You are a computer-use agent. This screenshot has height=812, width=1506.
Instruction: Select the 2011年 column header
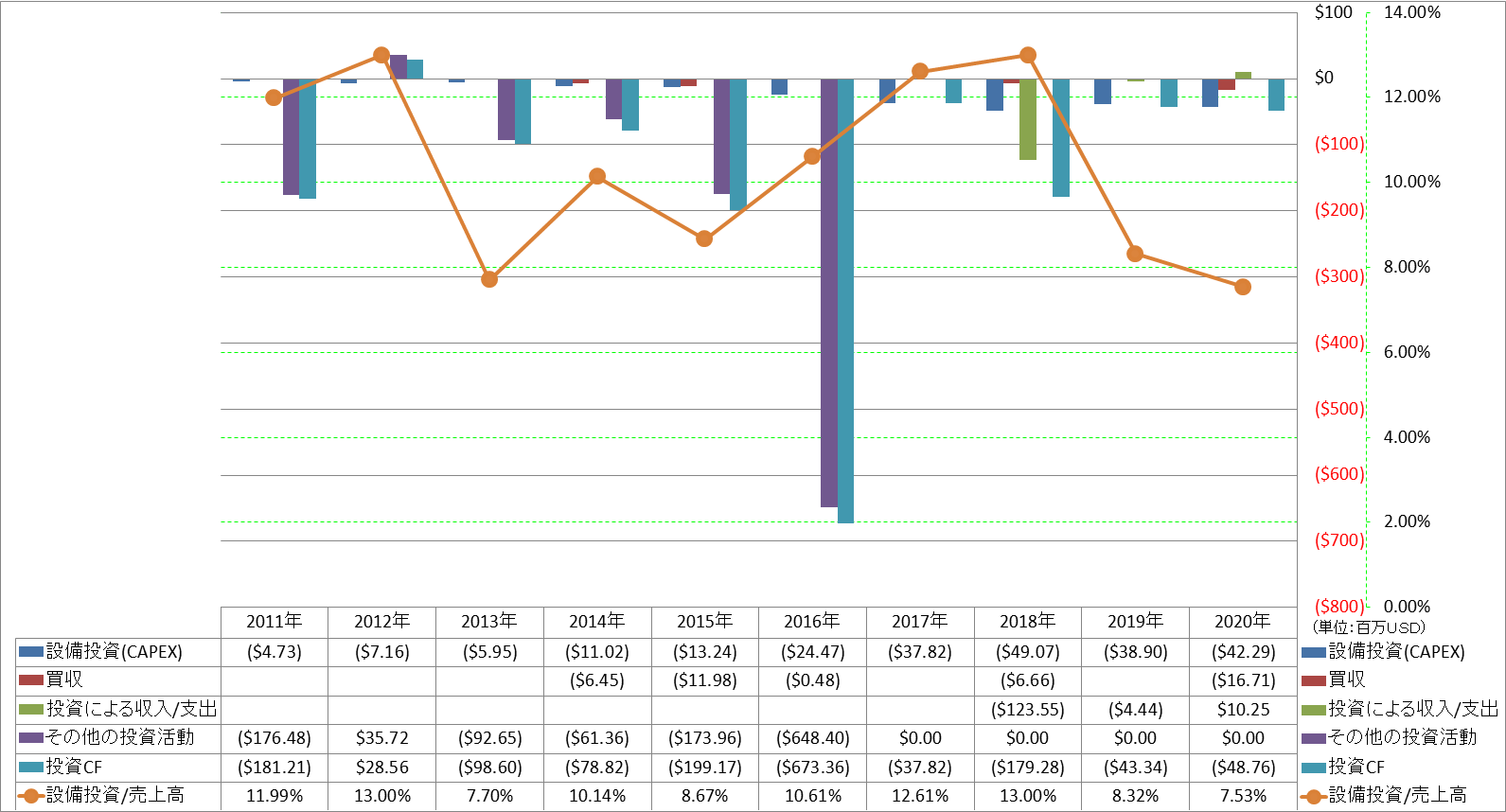point(275,622)
